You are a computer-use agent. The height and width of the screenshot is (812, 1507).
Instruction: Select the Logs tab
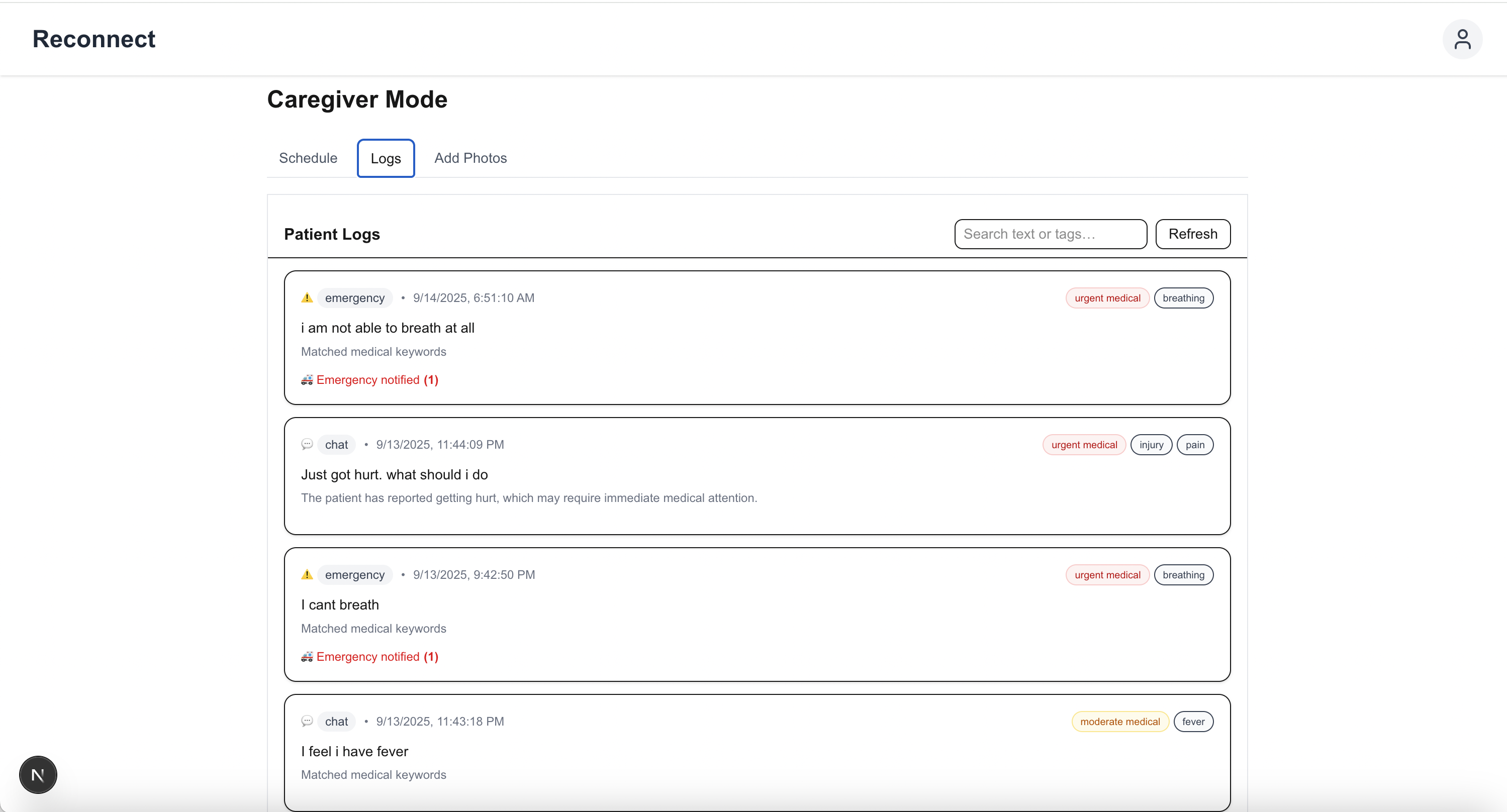(386, 158)
